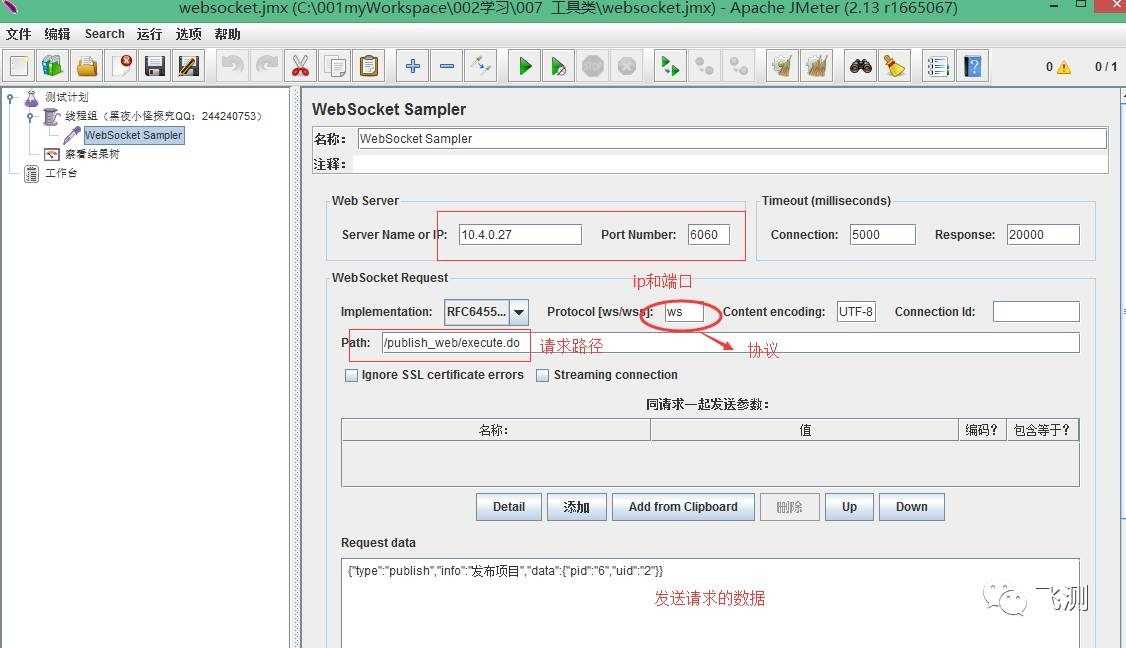The height and width of the screenshot is (648, 1126).
Task: Click the Connection Id field
Action: 1036,312
